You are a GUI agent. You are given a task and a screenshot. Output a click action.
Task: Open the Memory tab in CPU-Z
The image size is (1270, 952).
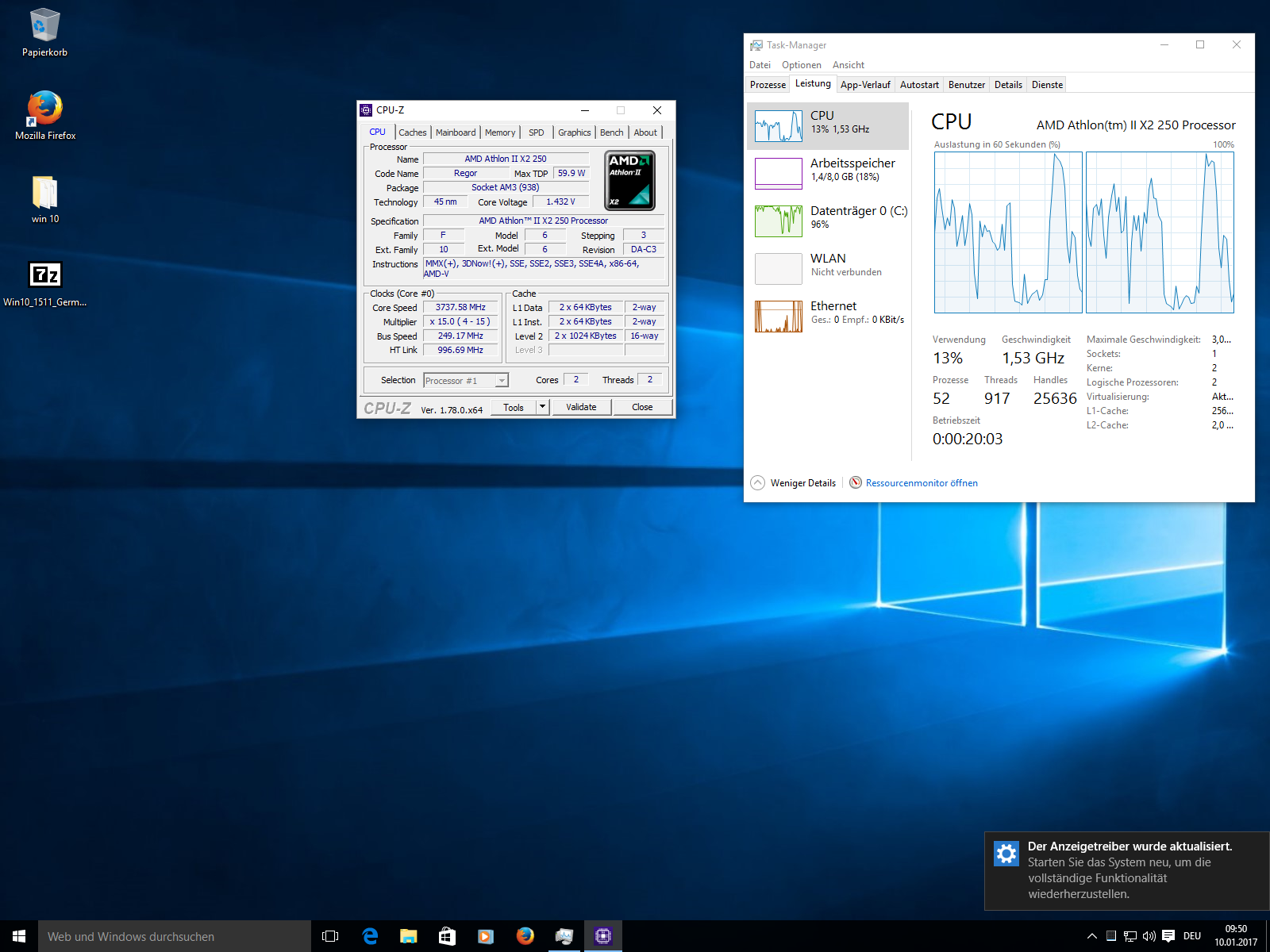click(500, 132)
